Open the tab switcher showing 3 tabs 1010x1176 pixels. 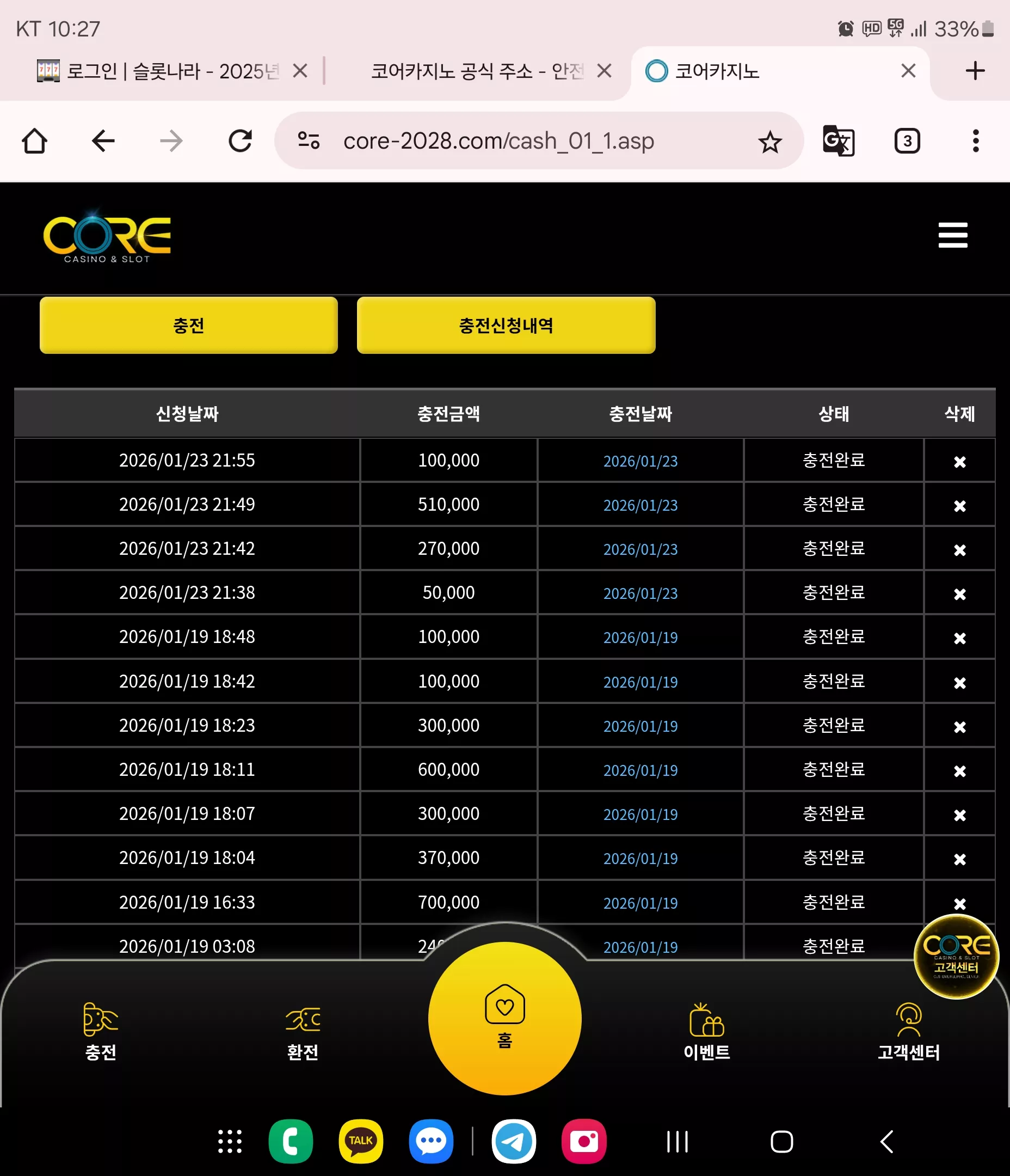pyautogui.click(x=907, y=141)
